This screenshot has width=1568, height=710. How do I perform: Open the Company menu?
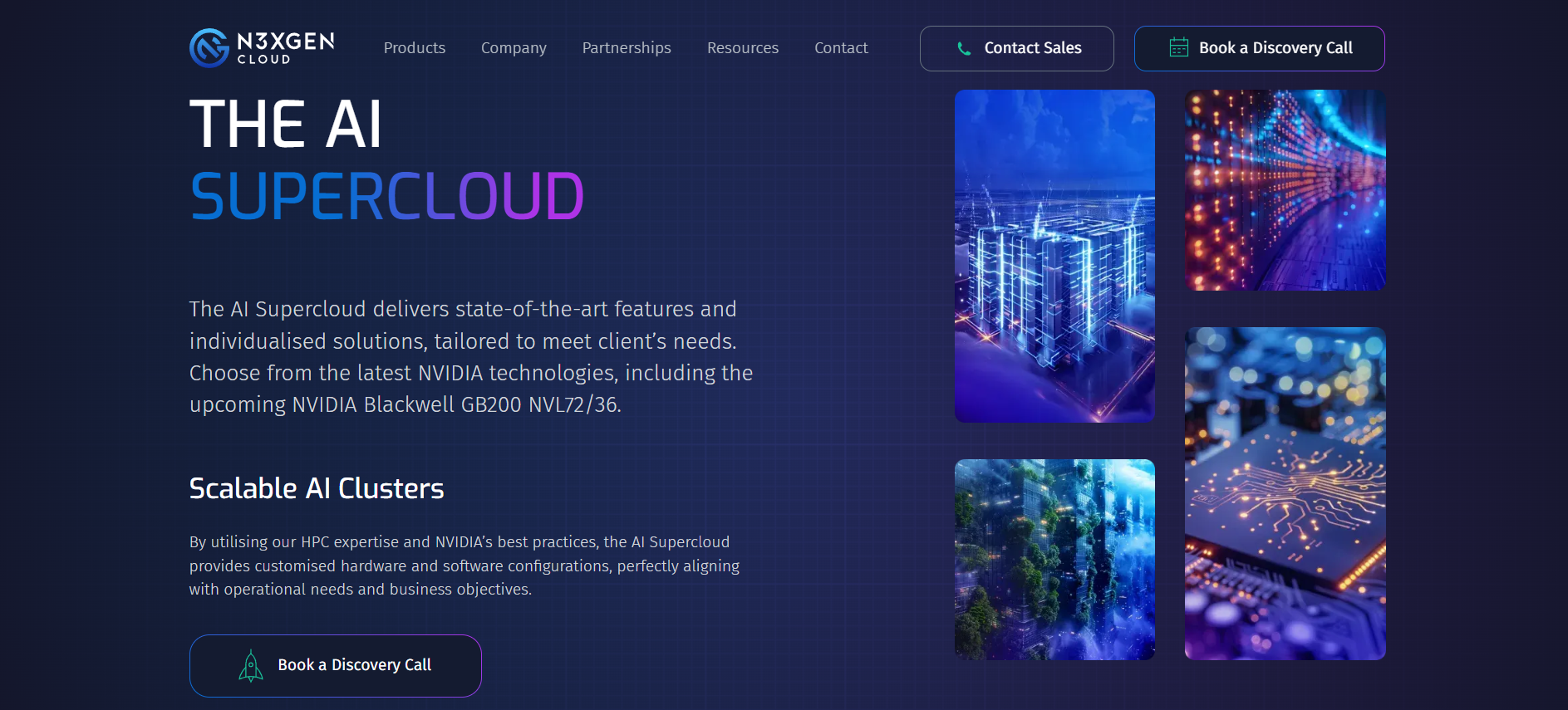coord(514,48)
